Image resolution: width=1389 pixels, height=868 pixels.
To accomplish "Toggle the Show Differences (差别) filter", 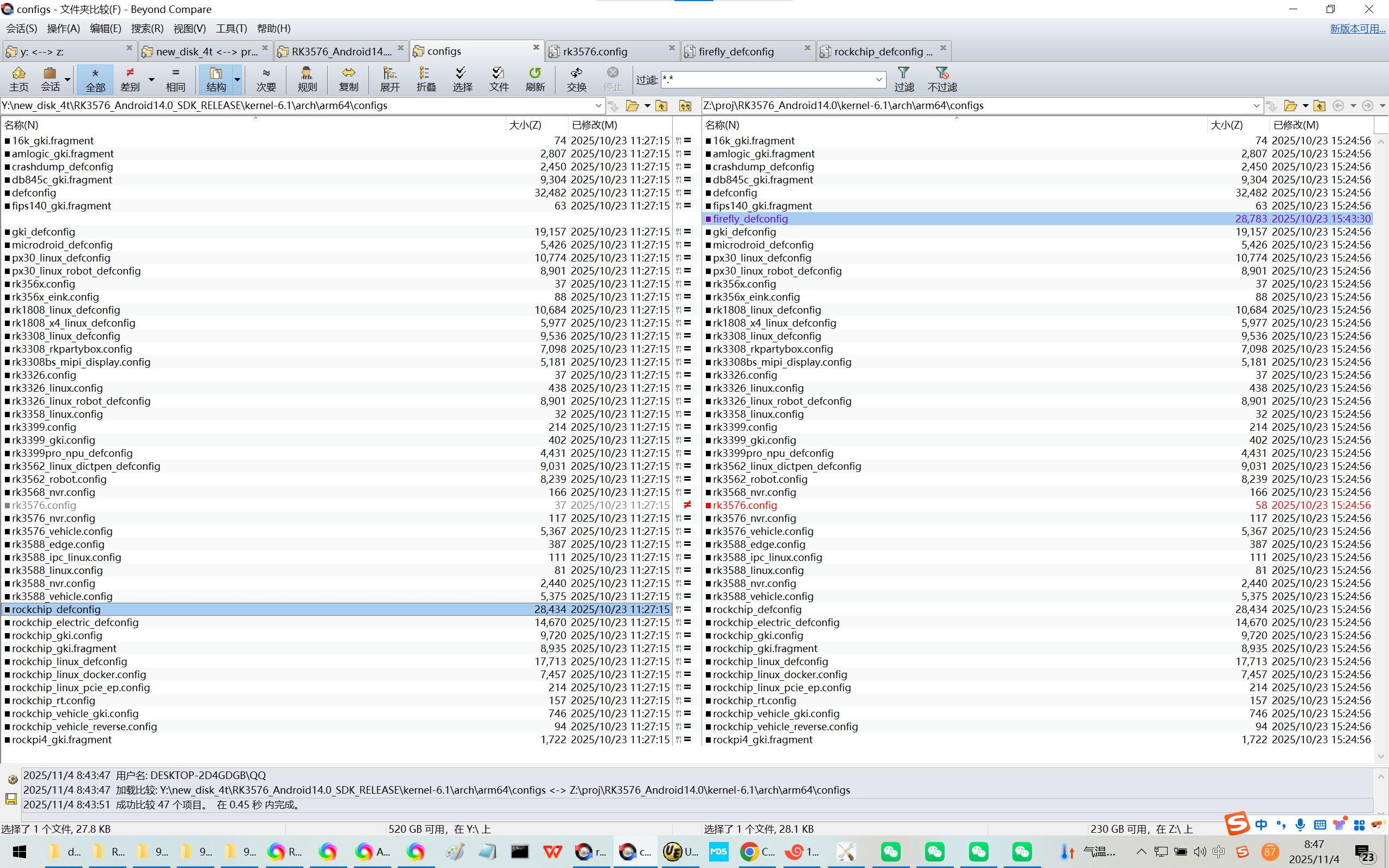I will click(x=130, y=79).
